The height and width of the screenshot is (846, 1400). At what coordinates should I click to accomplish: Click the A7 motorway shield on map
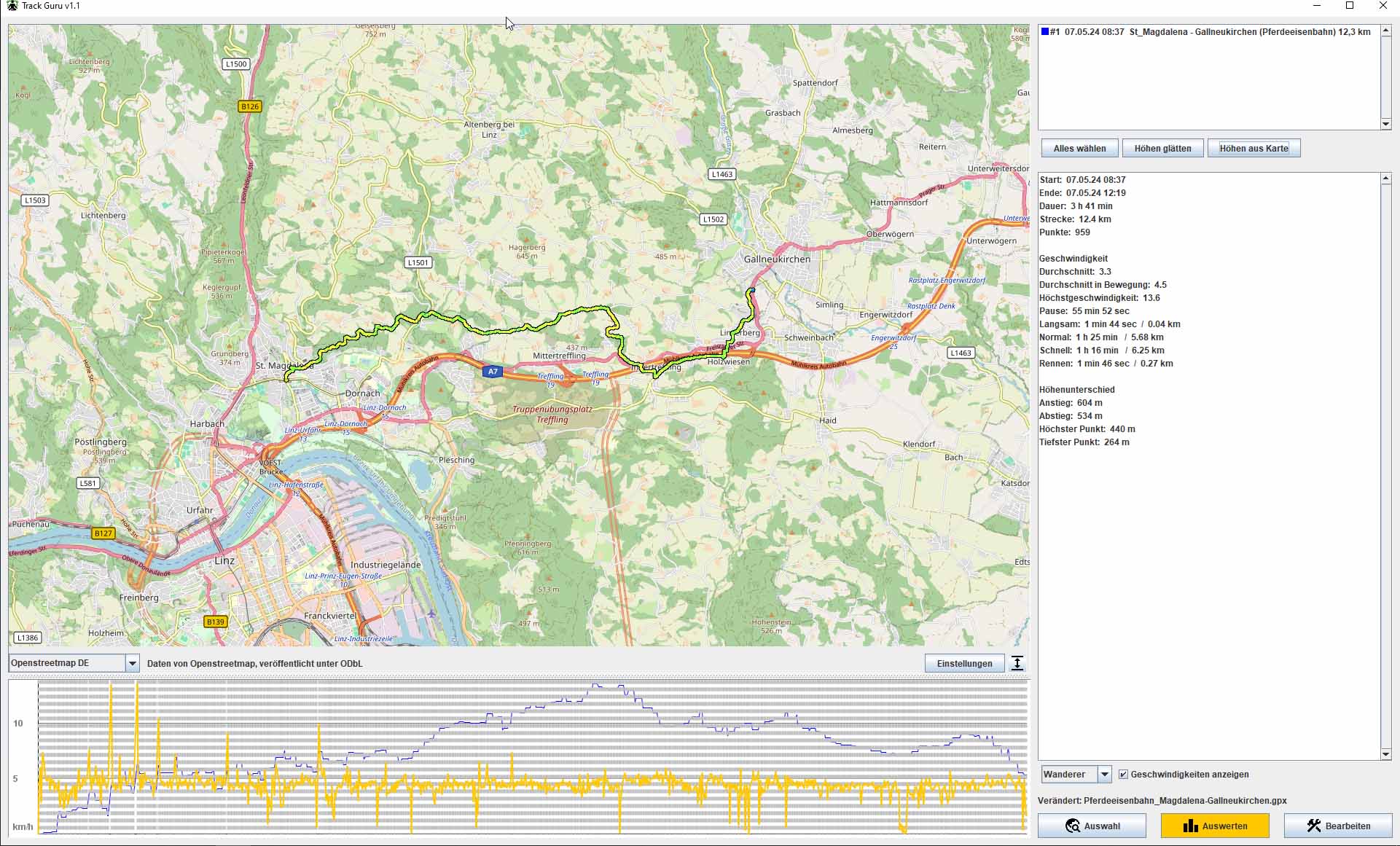click(493, 372)
